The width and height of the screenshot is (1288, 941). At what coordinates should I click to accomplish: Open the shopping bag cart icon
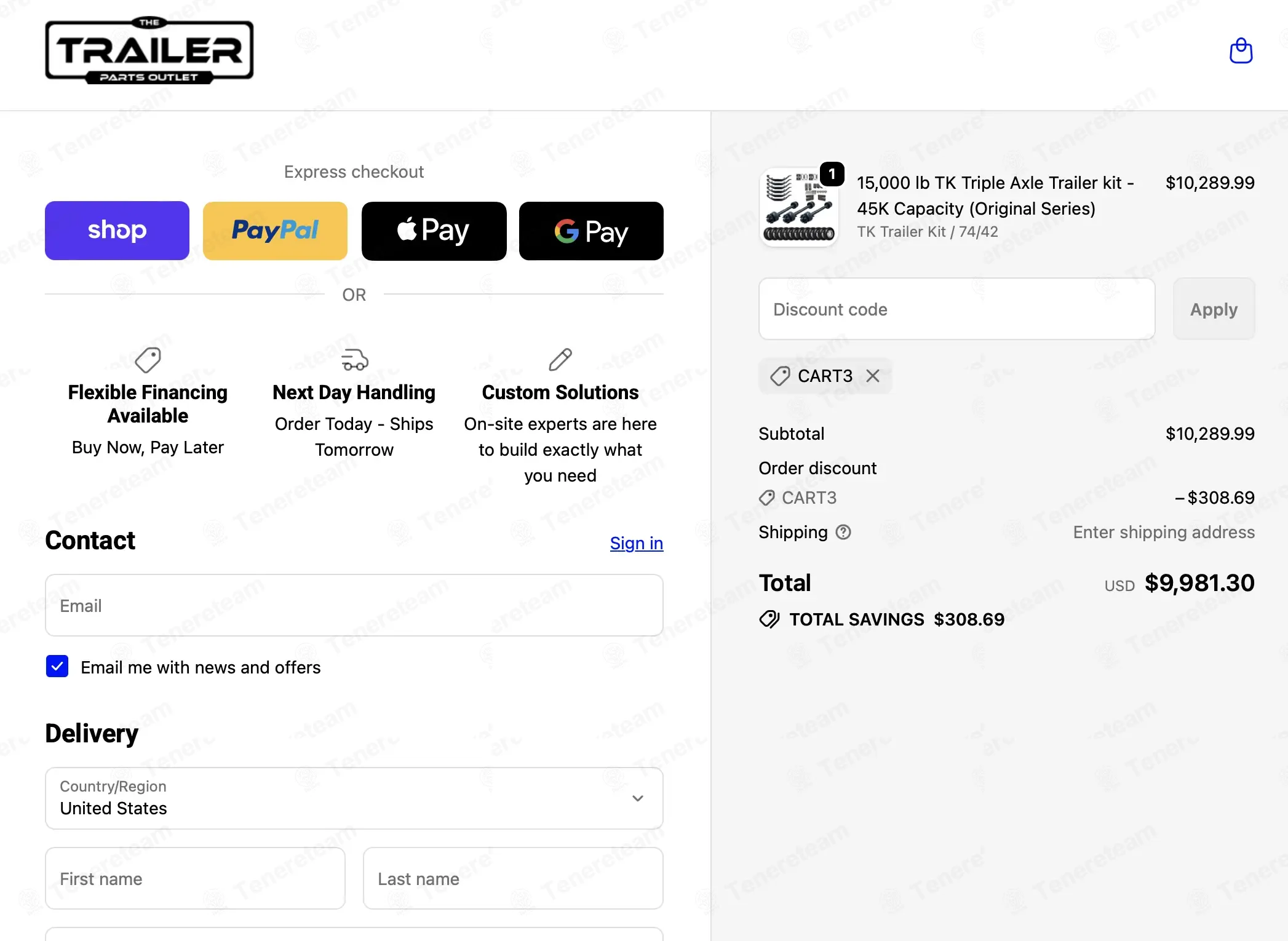(1241, 51)
